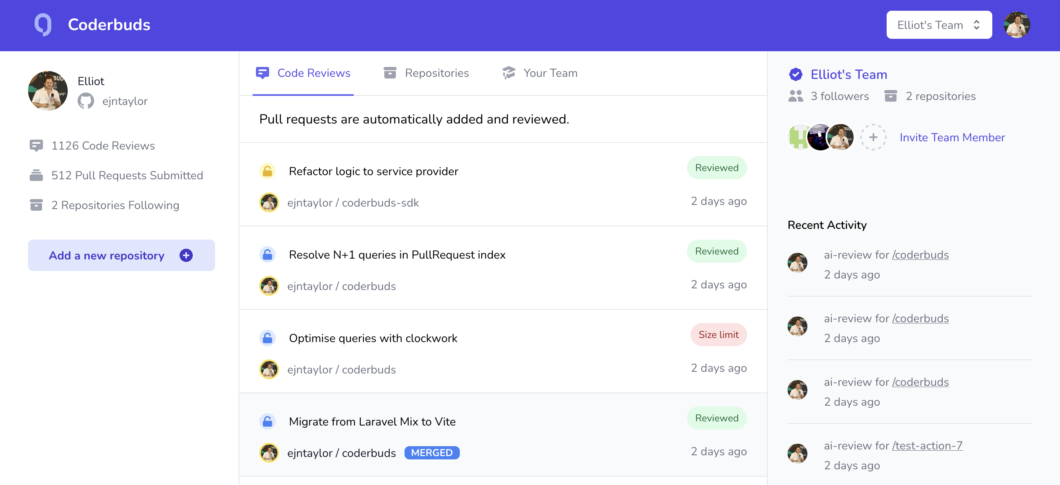Click the blue unlock icon on Optimise queries
This screenshot has width=1060, height=485.
(x=268, y=338)
